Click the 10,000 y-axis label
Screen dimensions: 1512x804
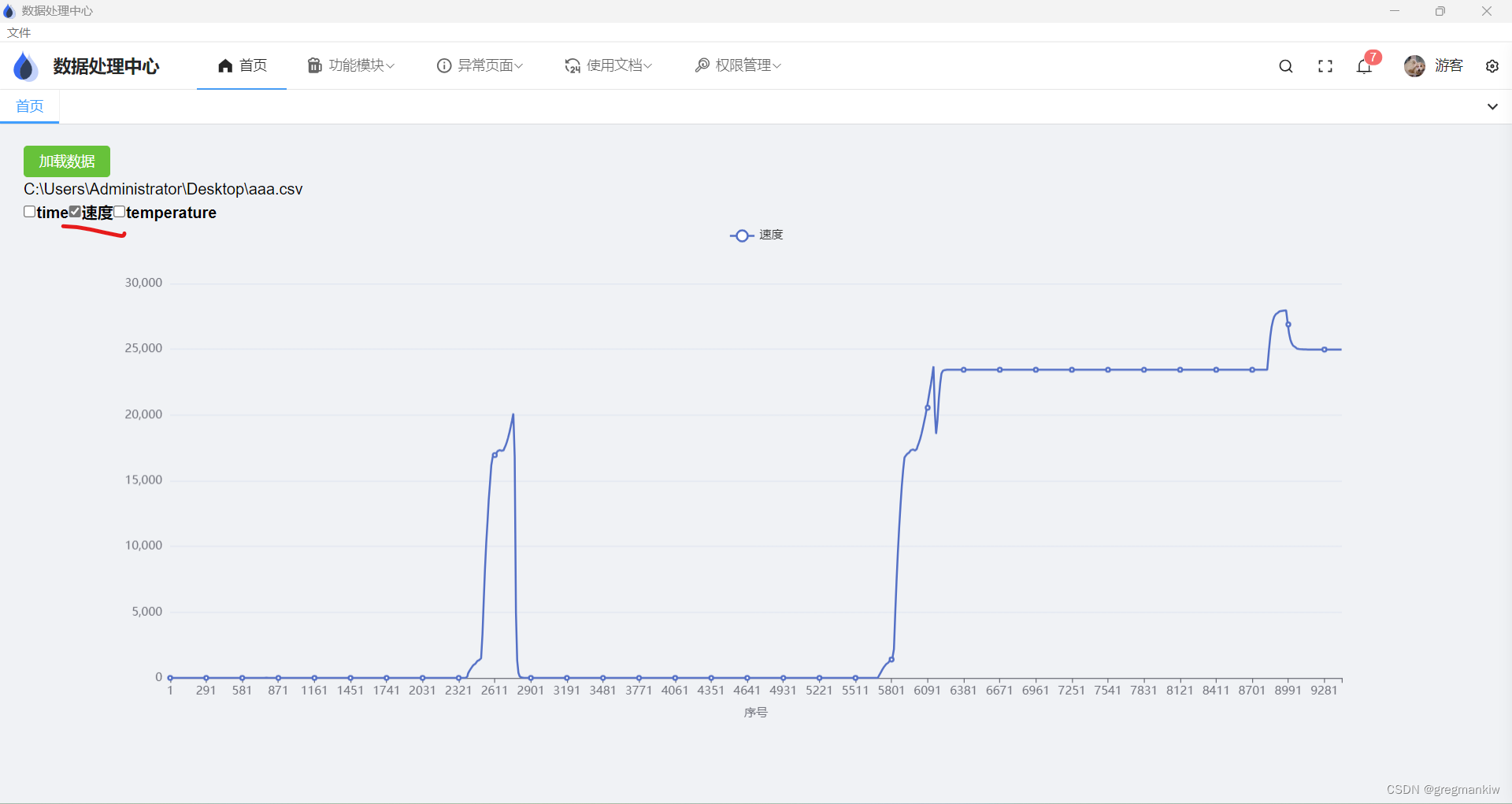point(143,545)
